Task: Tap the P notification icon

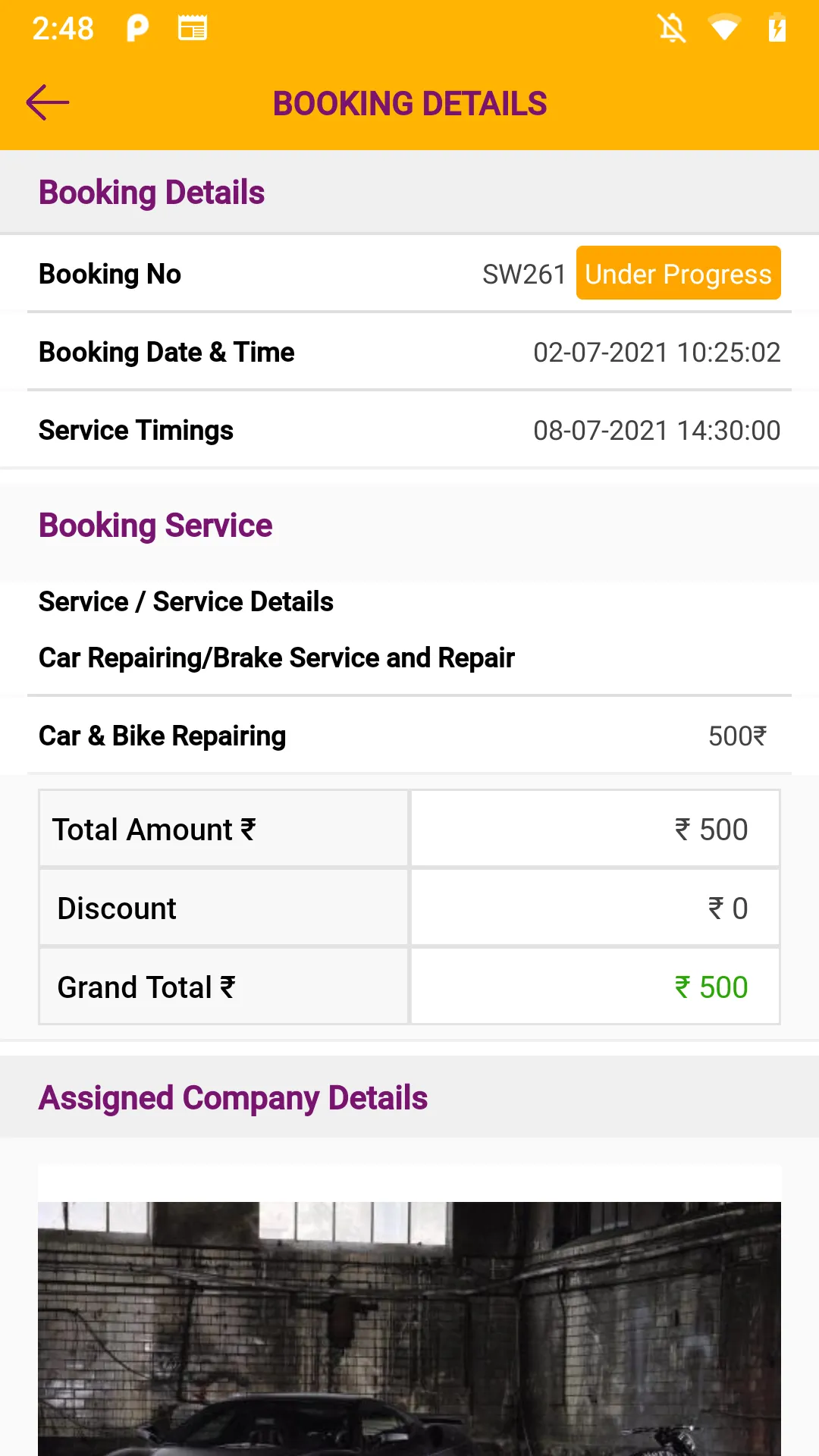Action: tap(137, 29)
